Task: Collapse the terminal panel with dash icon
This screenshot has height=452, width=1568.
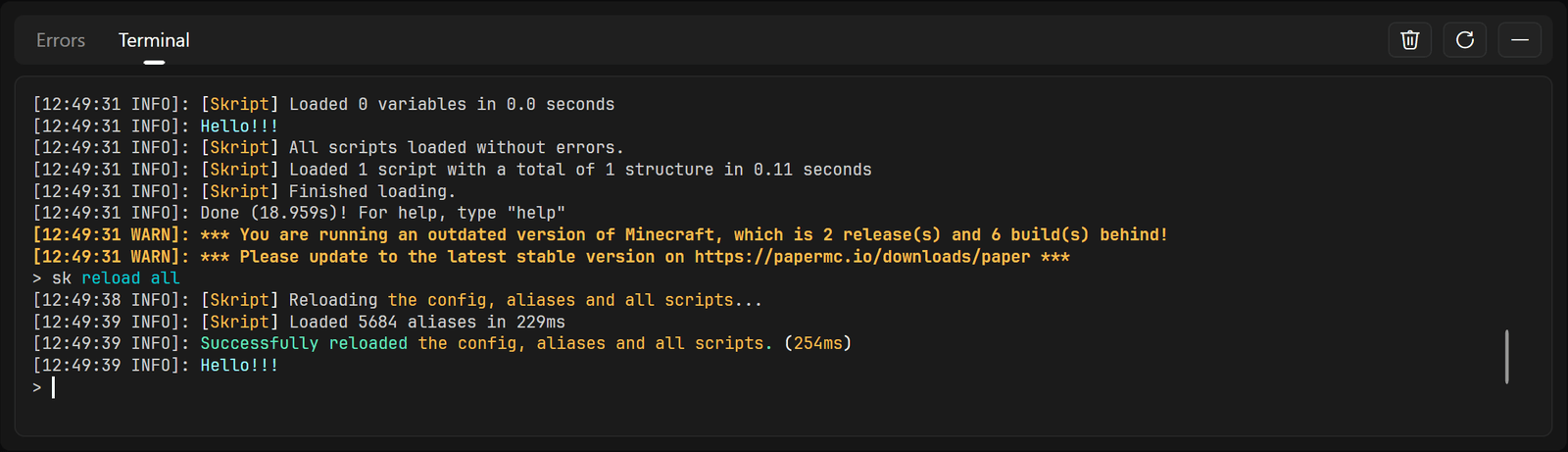Action: [x=1519, y=40]
